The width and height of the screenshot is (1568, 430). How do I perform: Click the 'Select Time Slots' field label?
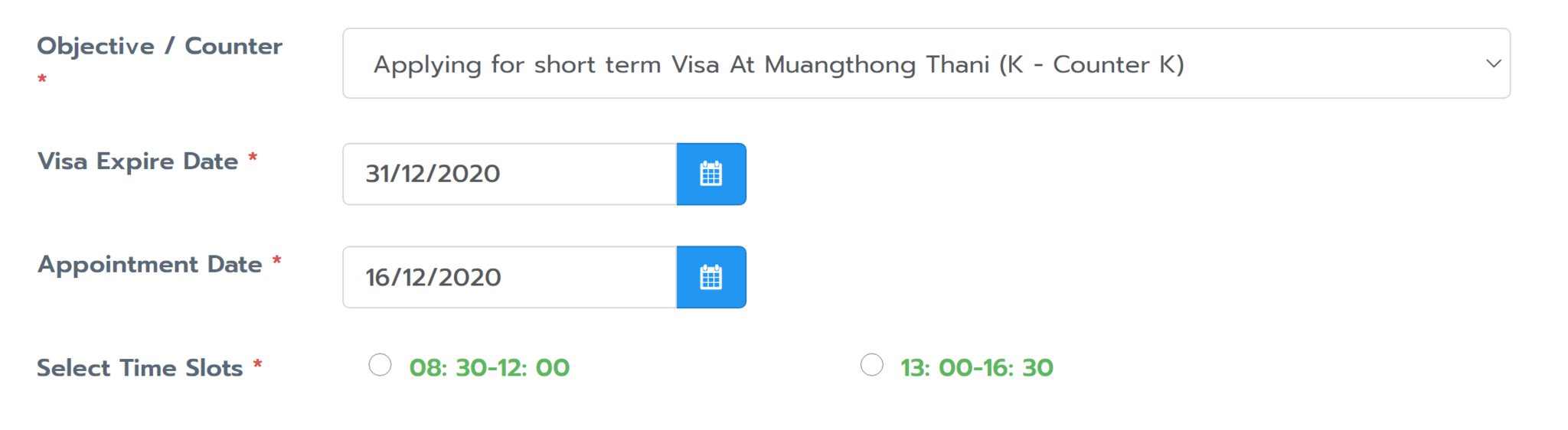click(x=140, y=368)
